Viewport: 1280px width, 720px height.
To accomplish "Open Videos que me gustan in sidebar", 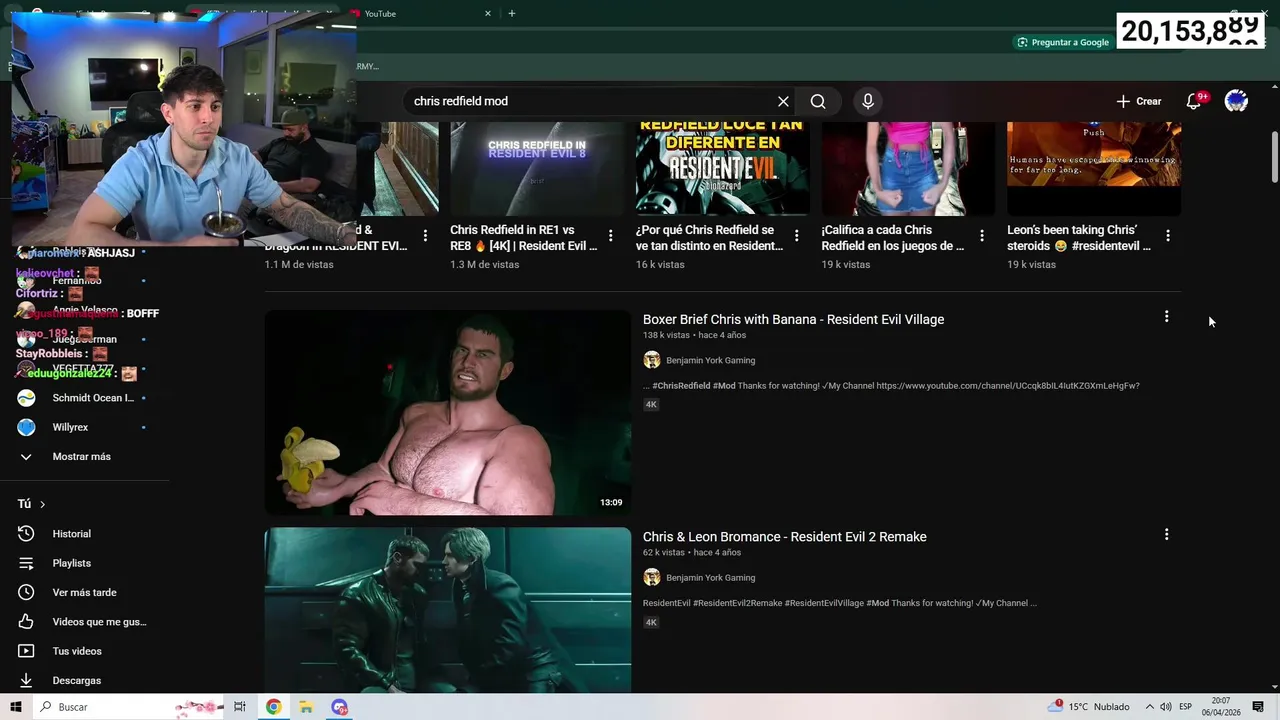I will pyautogui.click(x=99, y=622).
